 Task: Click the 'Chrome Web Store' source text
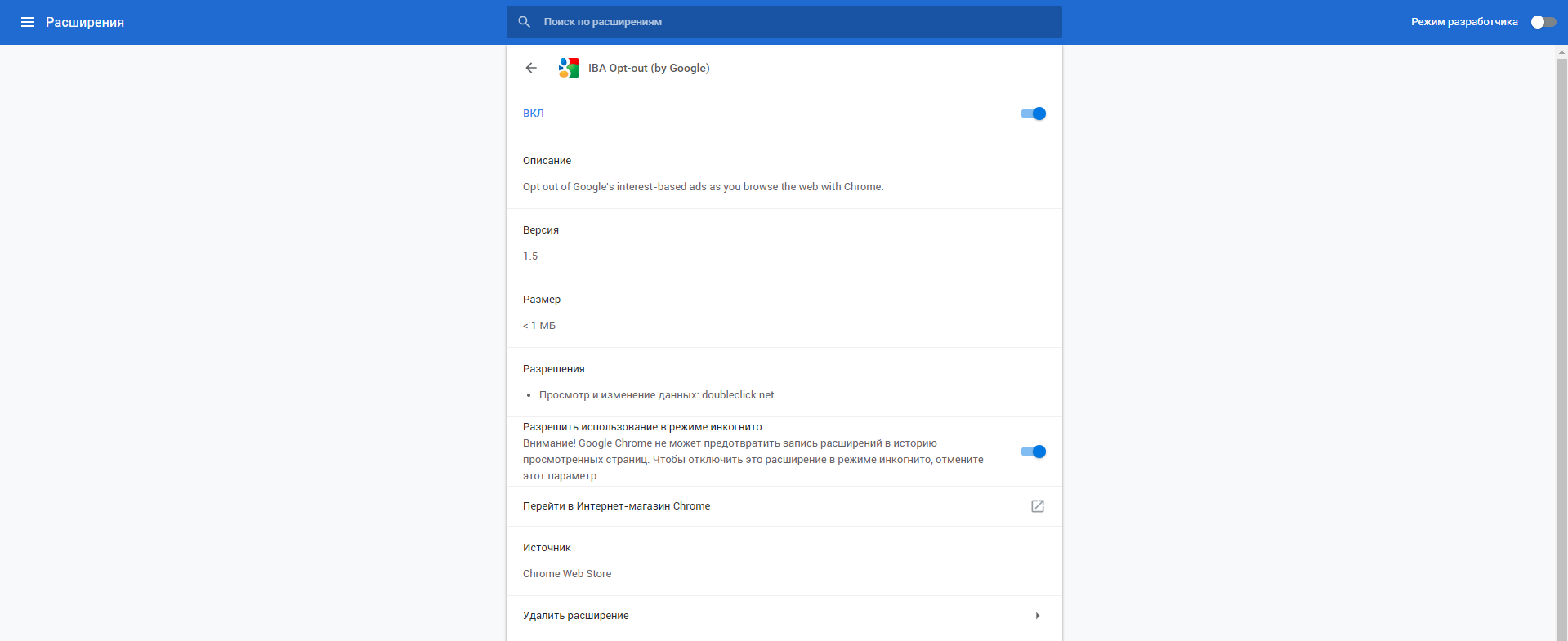click(x=567, y=574)
